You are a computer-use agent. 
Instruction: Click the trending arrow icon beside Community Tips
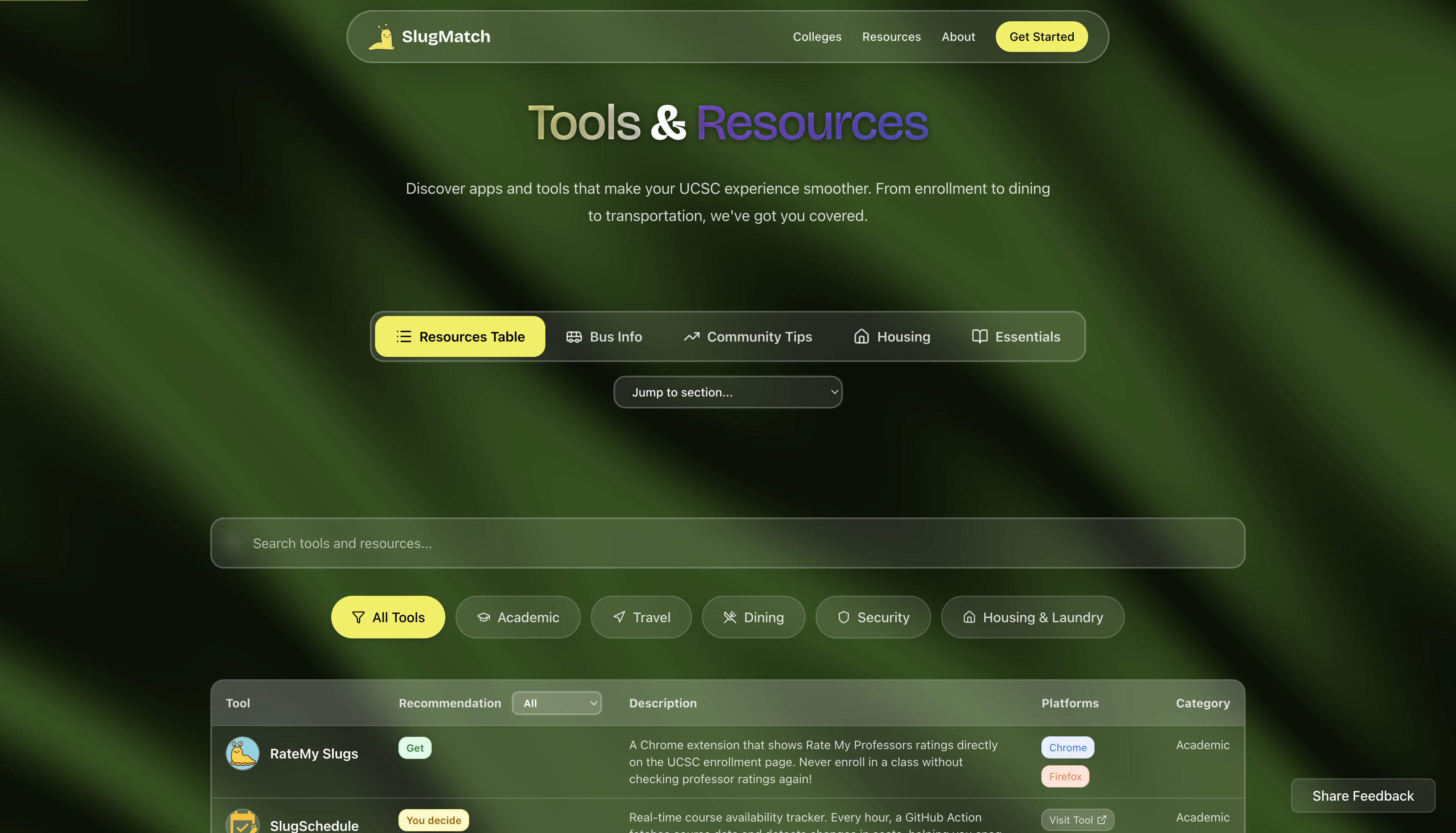[691, 336]
